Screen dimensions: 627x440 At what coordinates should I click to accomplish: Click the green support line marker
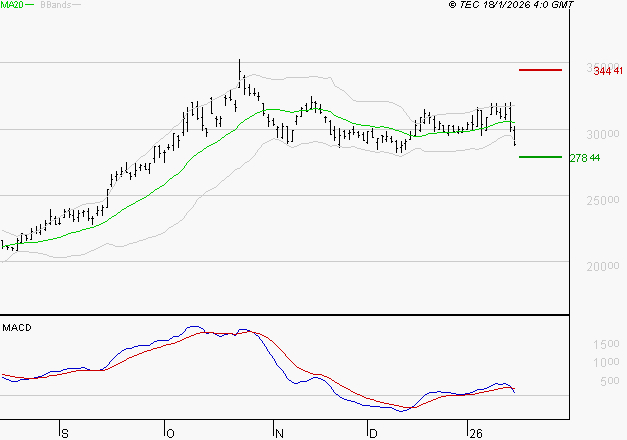(x=540, y=157)
